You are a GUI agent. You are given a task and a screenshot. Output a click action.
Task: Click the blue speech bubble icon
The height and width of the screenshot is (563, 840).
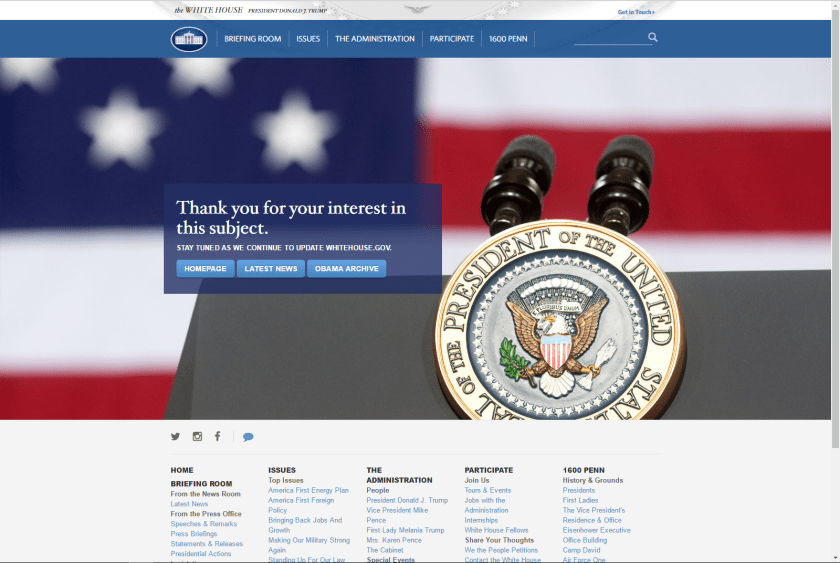(x=248, y=437)
